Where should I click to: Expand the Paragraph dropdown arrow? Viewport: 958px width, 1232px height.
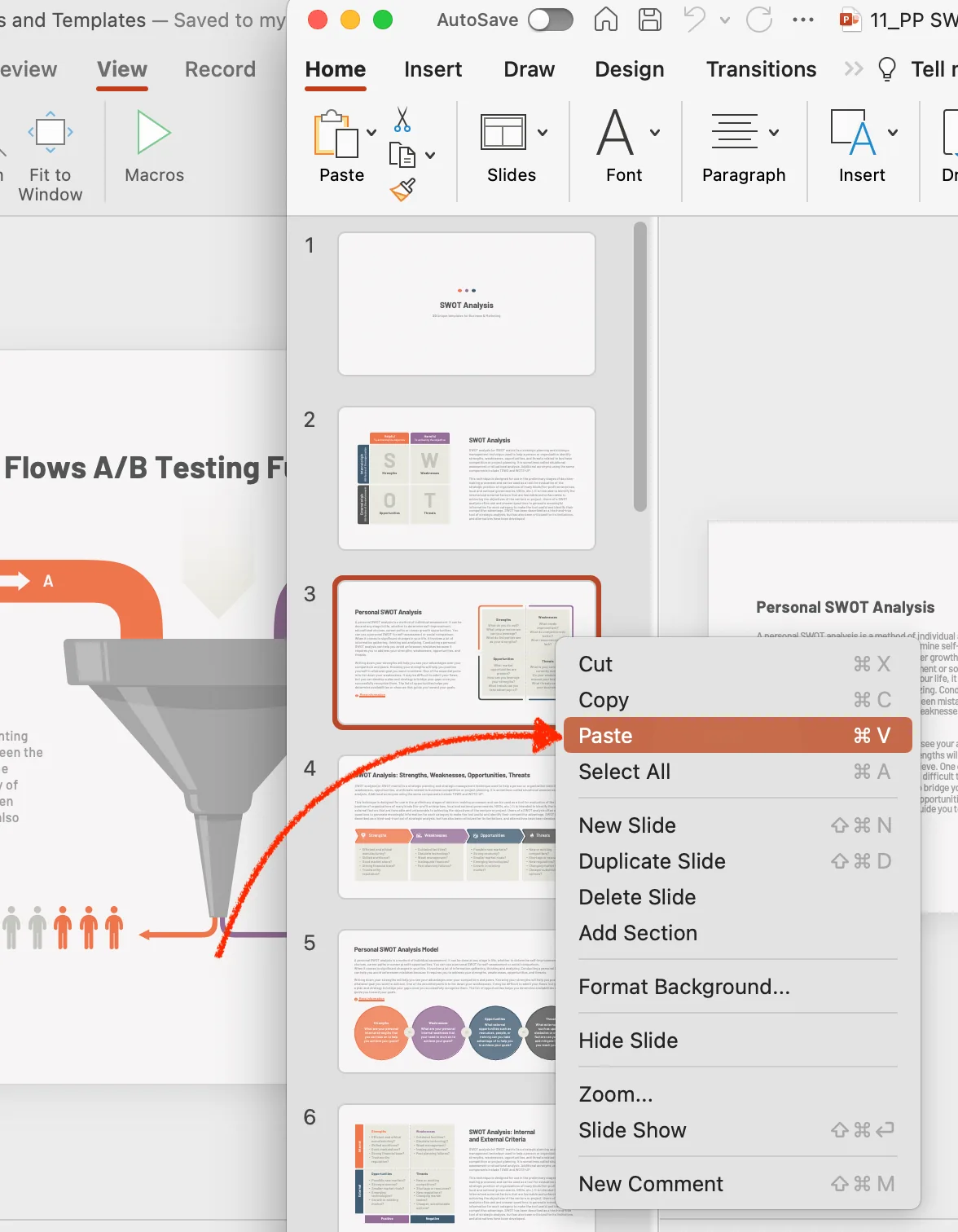click(x=774, y=132)
